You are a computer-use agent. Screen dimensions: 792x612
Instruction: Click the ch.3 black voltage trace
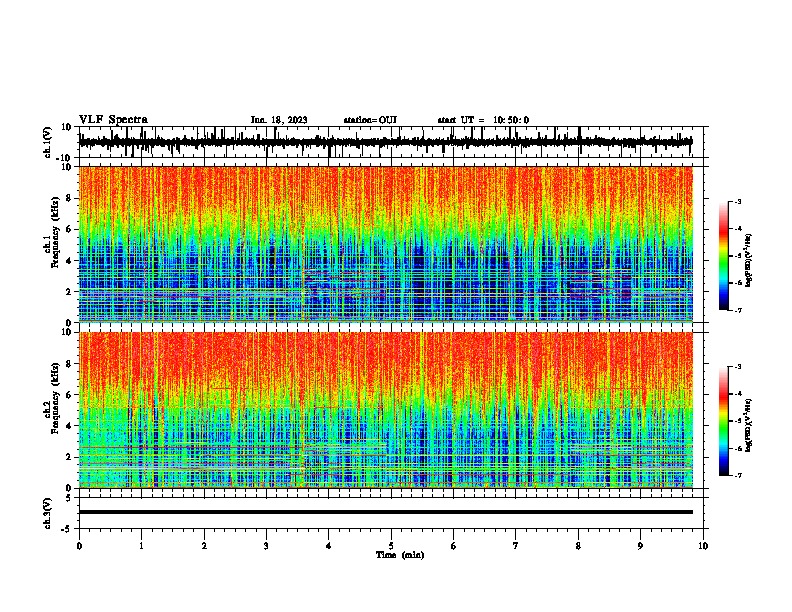coord(385,512)
